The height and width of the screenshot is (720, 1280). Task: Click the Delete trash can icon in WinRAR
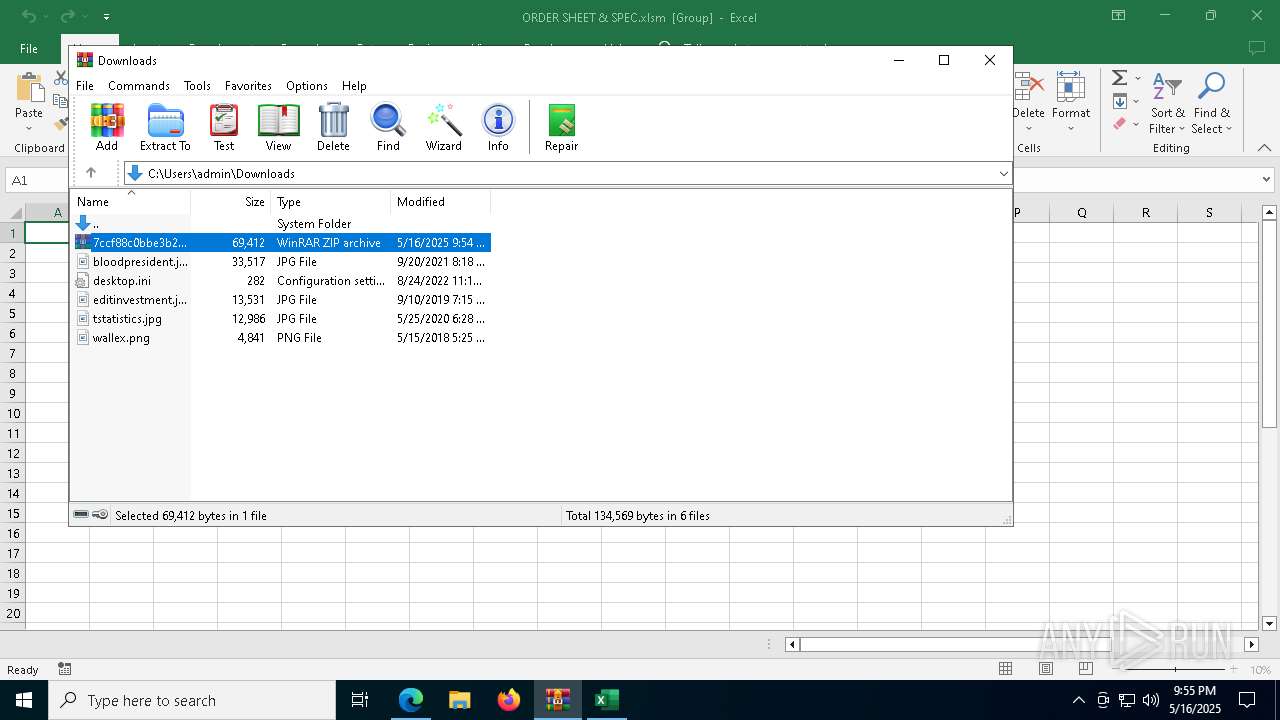click(x=333, y=127)
